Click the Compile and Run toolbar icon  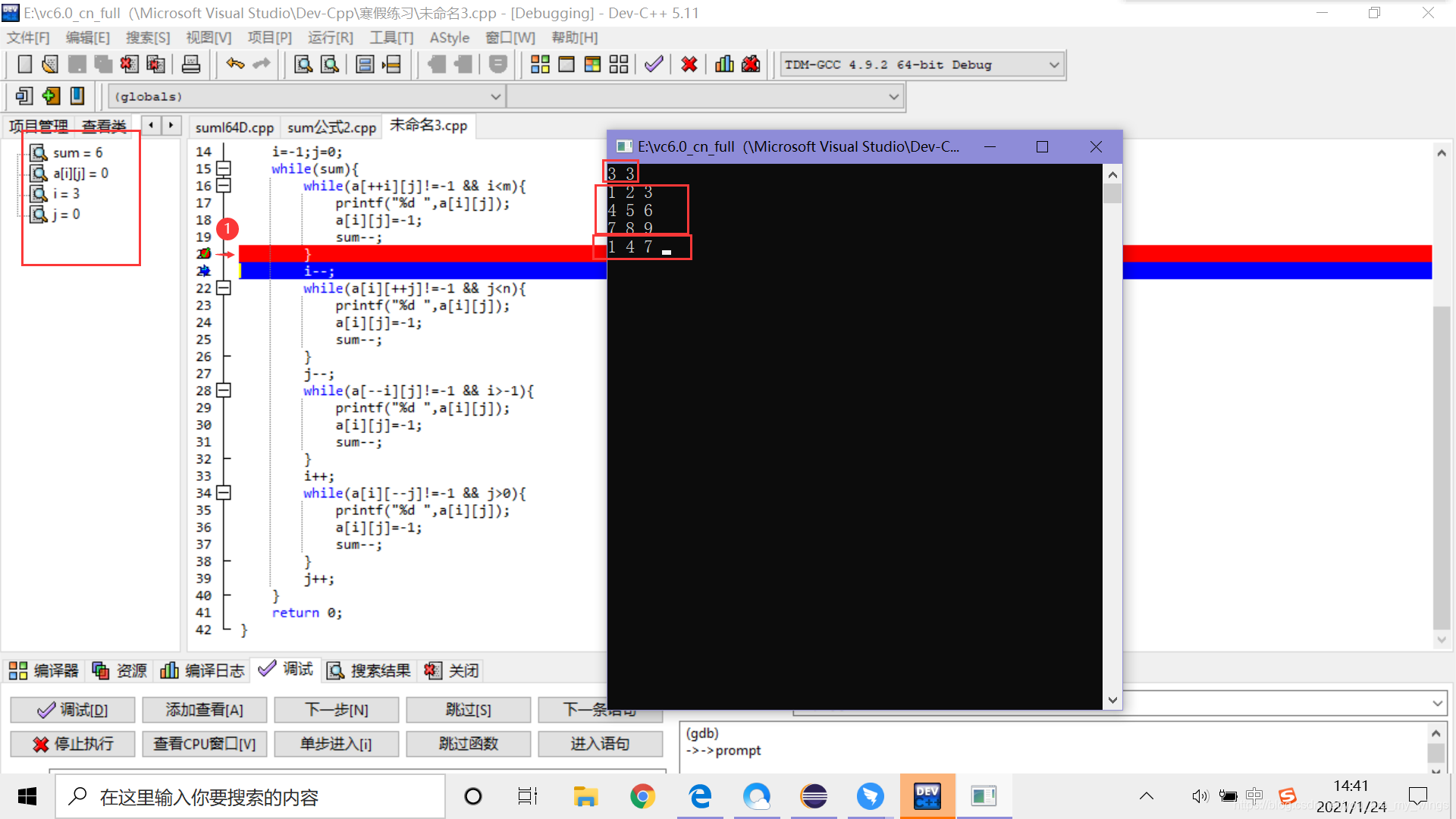point(593,64)
